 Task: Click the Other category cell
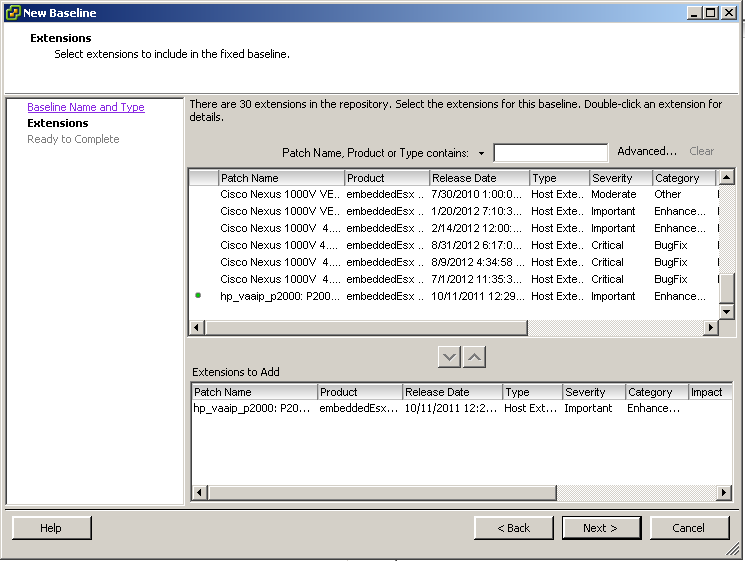click(668, 194)
